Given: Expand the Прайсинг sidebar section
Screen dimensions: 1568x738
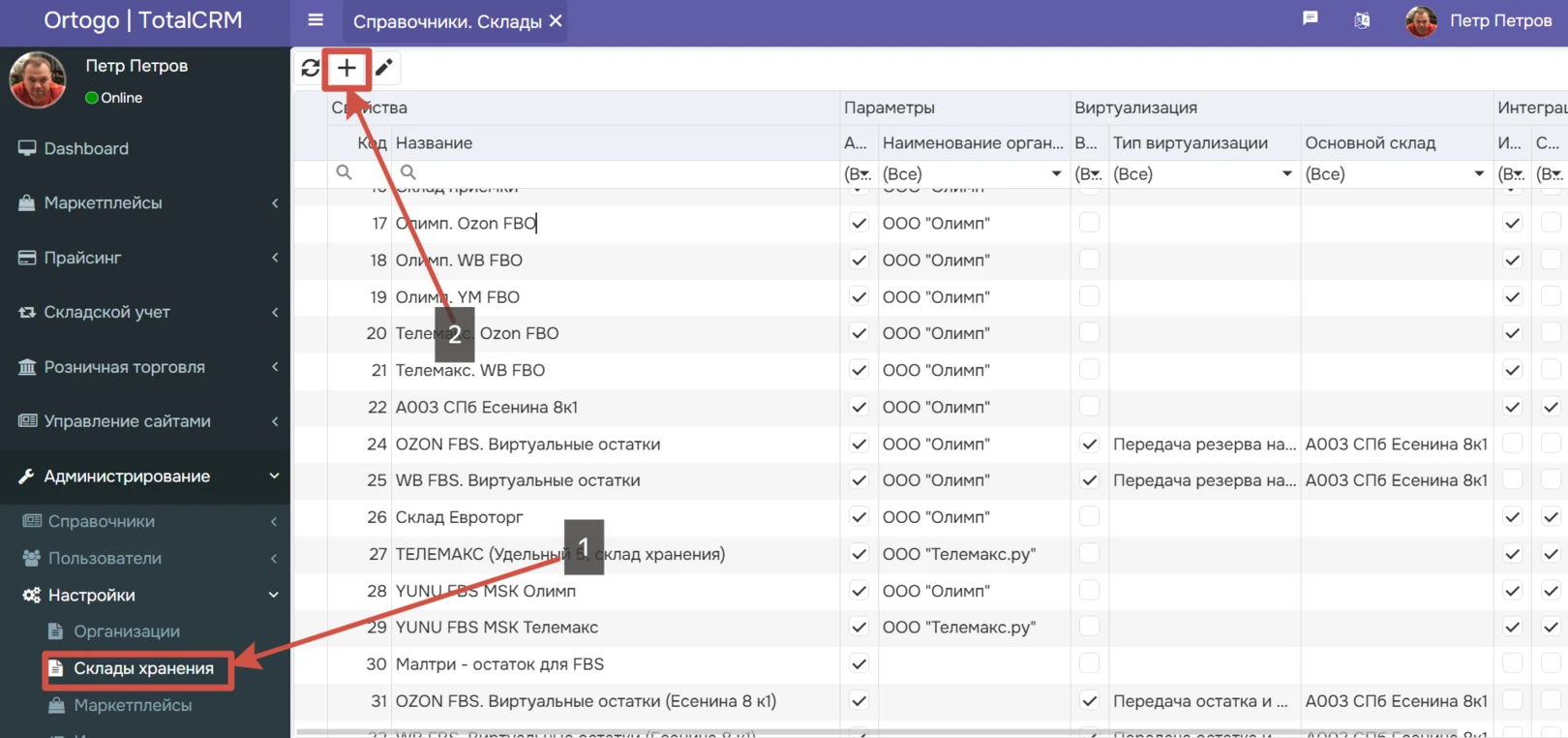Looking at the screenshot, I should coord(275,258).
